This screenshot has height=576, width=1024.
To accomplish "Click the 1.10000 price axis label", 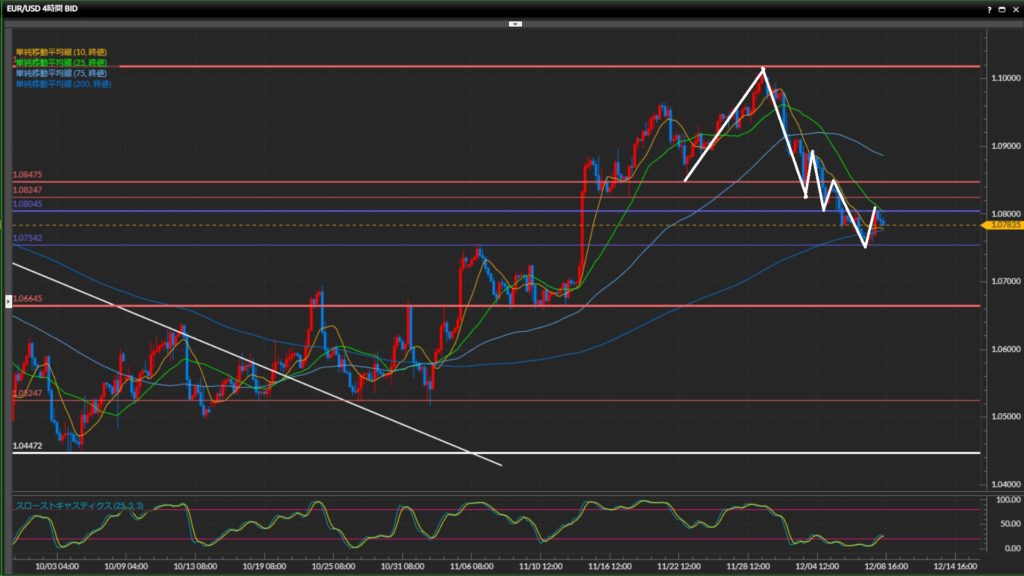I will click(x=1005, y=79).
